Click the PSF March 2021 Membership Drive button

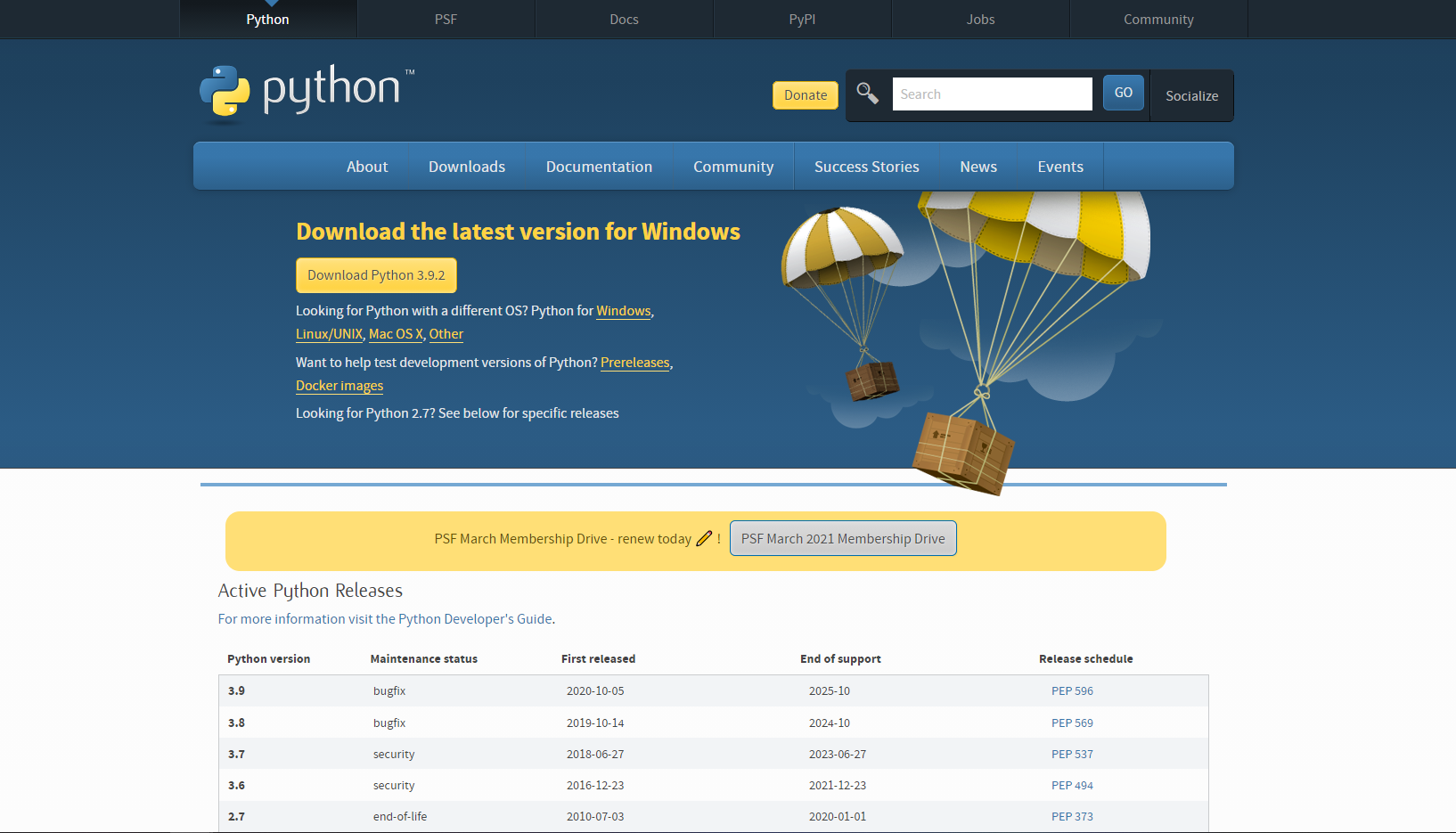[843, 538]
